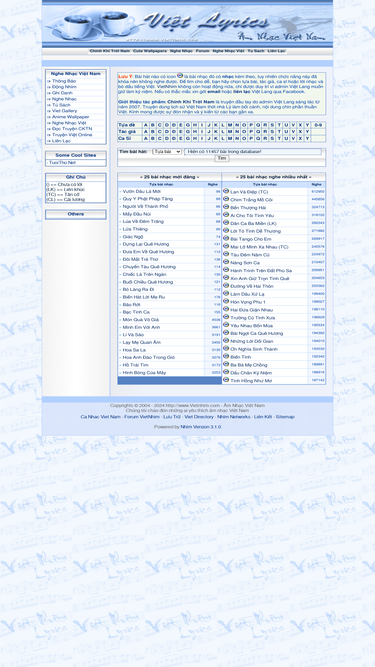The image size is (375, 667).
Task: Click the music icon beside Hòn Vọng Phu 1
Action: (226, 301)
